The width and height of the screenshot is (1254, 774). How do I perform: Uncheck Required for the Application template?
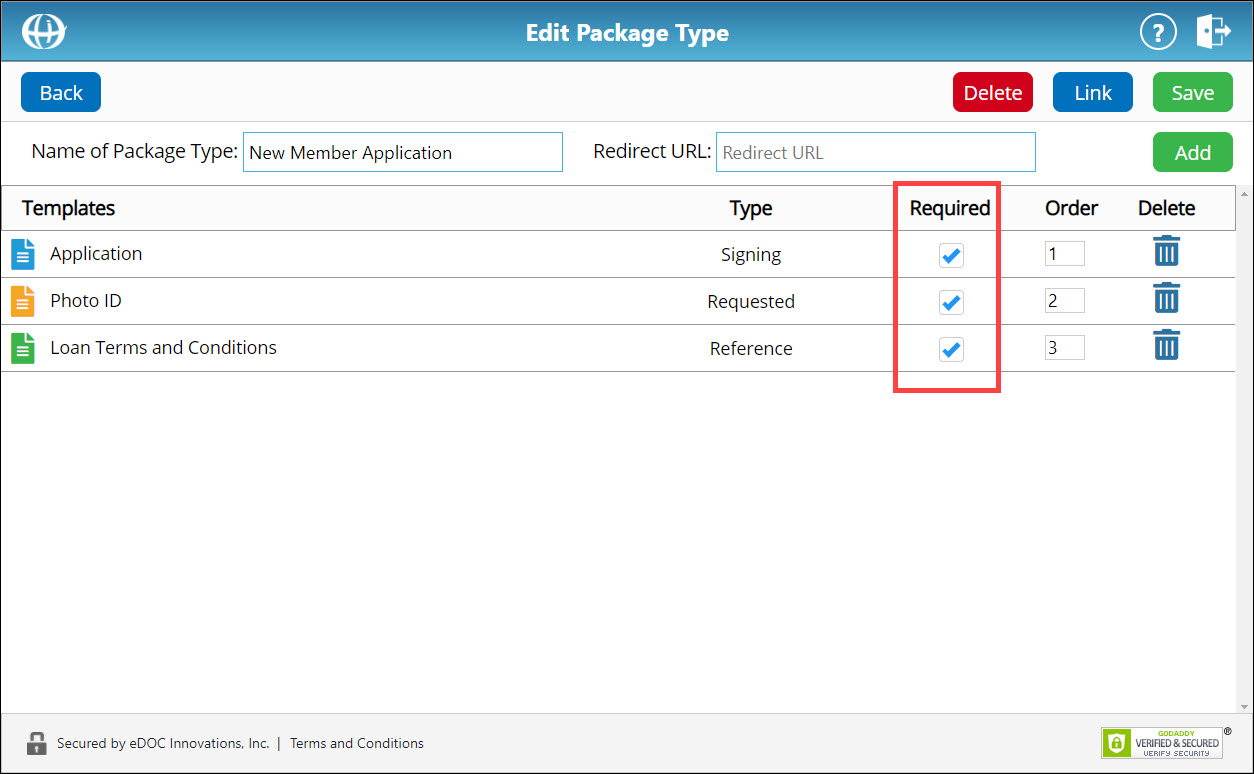click(x=950, y=255)
